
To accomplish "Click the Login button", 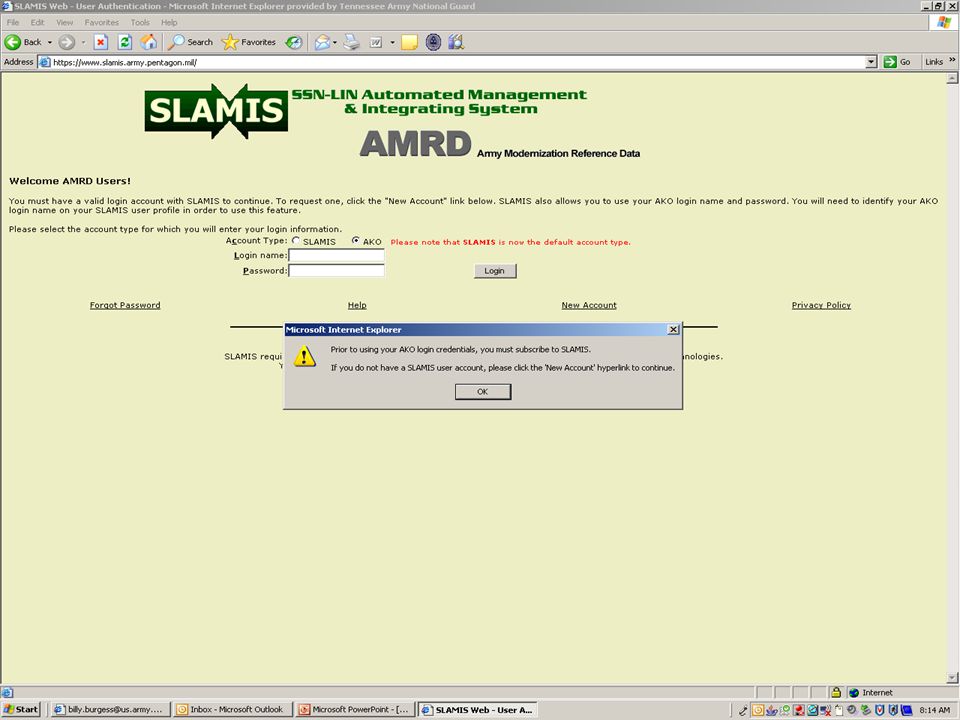I will (x=495, y=271).
